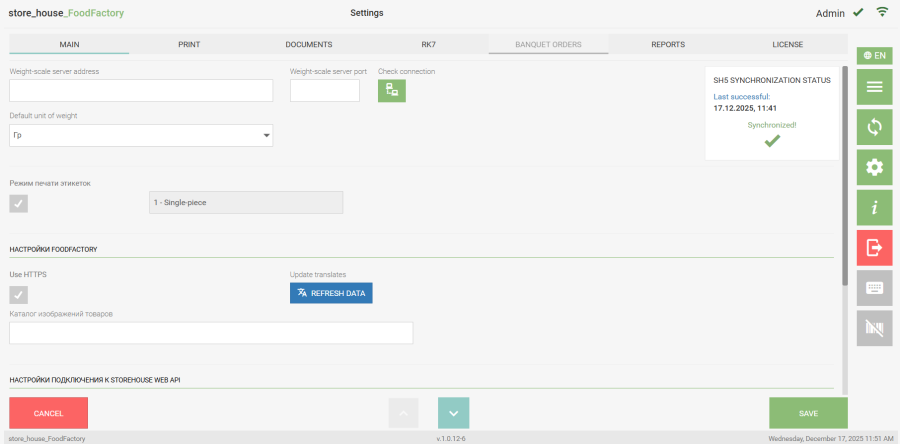Switch language with the EN selector
This screenshot has height=444, width=900.
point(874,56)
